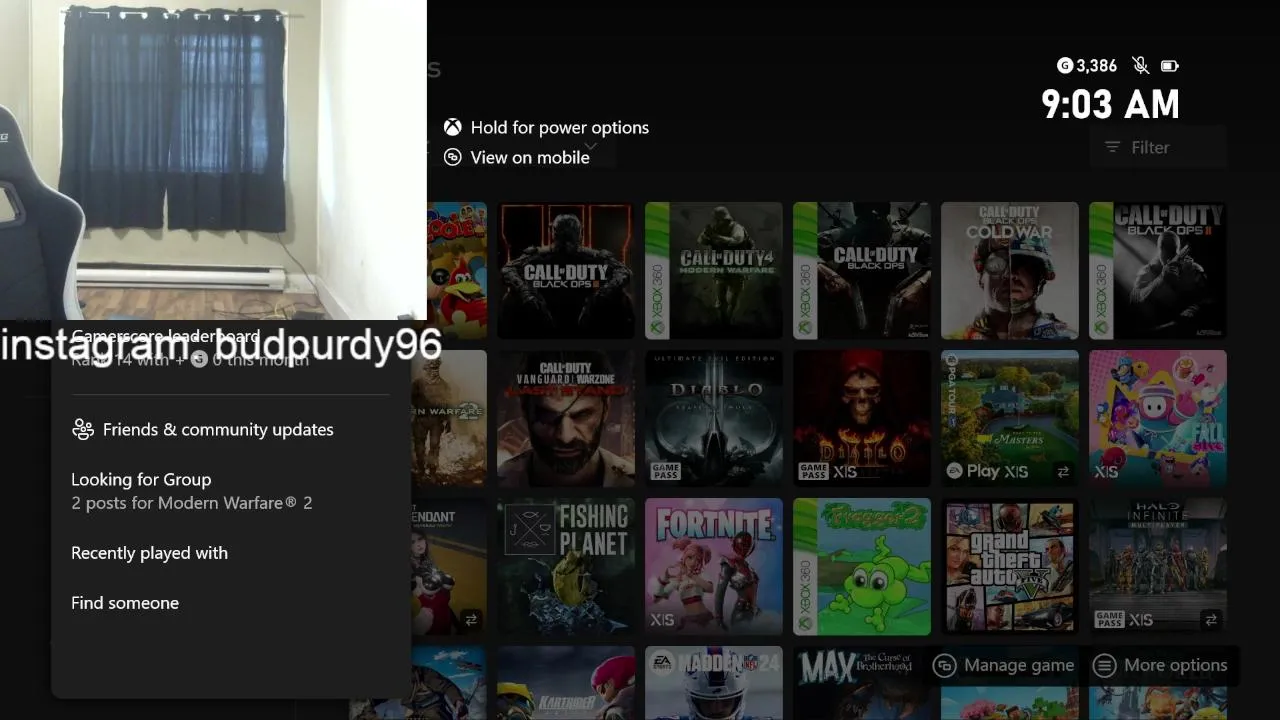Open the Filter button
Screen dimensions: 1280x720
(x=1157, y=147)
